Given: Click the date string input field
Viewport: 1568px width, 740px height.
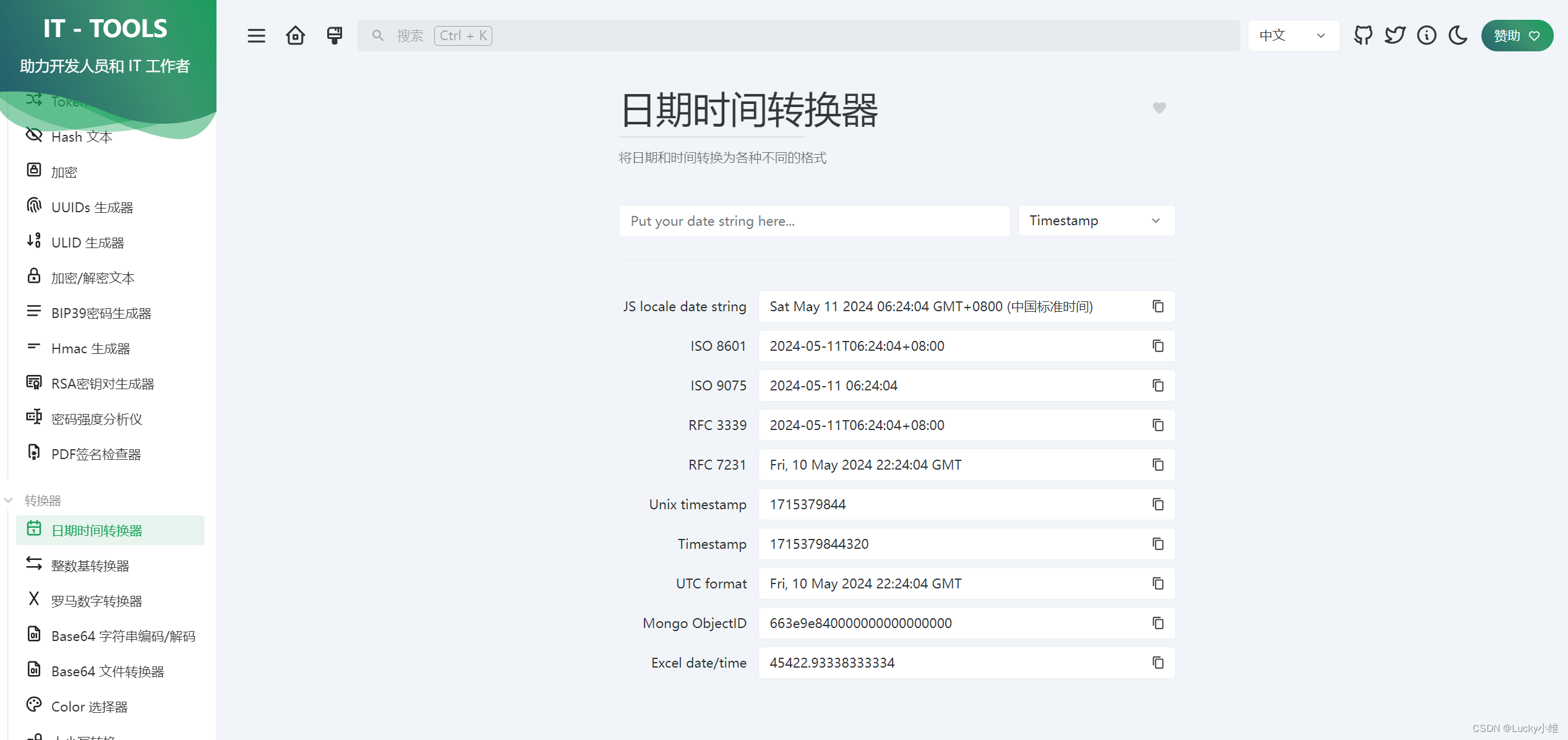Looking at the screenshot, I should [814, 221].
